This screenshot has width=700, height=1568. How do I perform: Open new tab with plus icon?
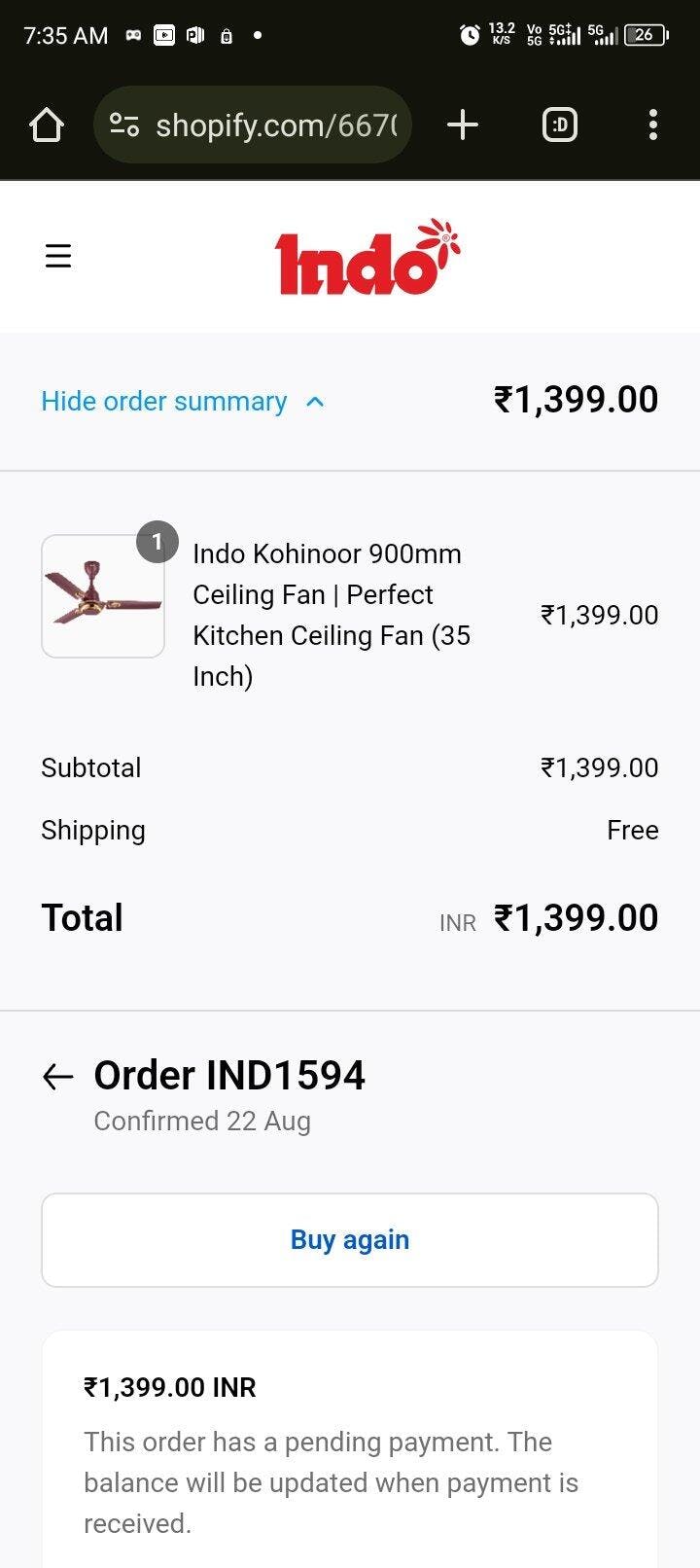coord(463,125)
